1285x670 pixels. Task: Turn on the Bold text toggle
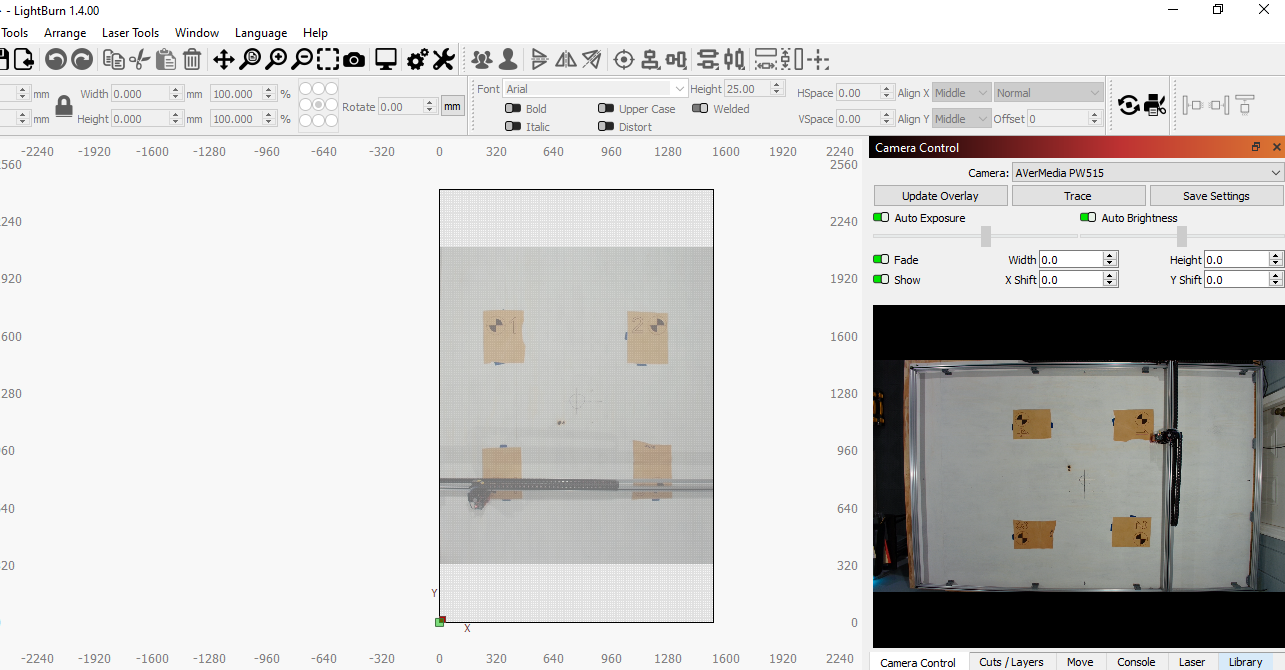pyautogui.click(x=513, y=109)
